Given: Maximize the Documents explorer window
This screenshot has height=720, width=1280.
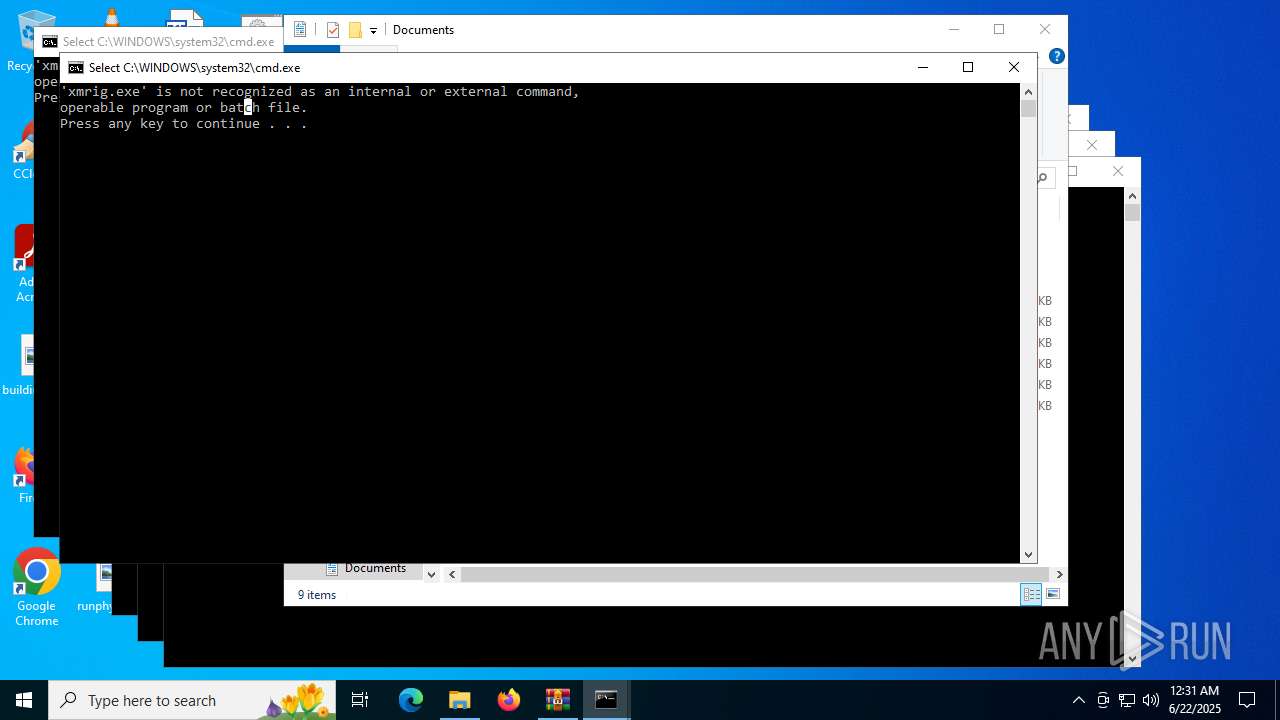Looking at the screenshot, I should point(999,29).
